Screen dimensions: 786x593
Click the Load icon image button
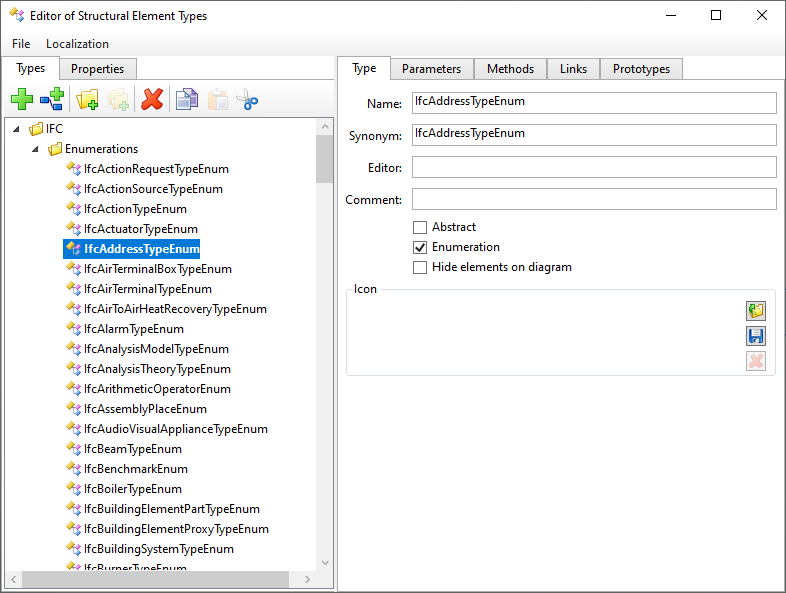coord(756,311)
